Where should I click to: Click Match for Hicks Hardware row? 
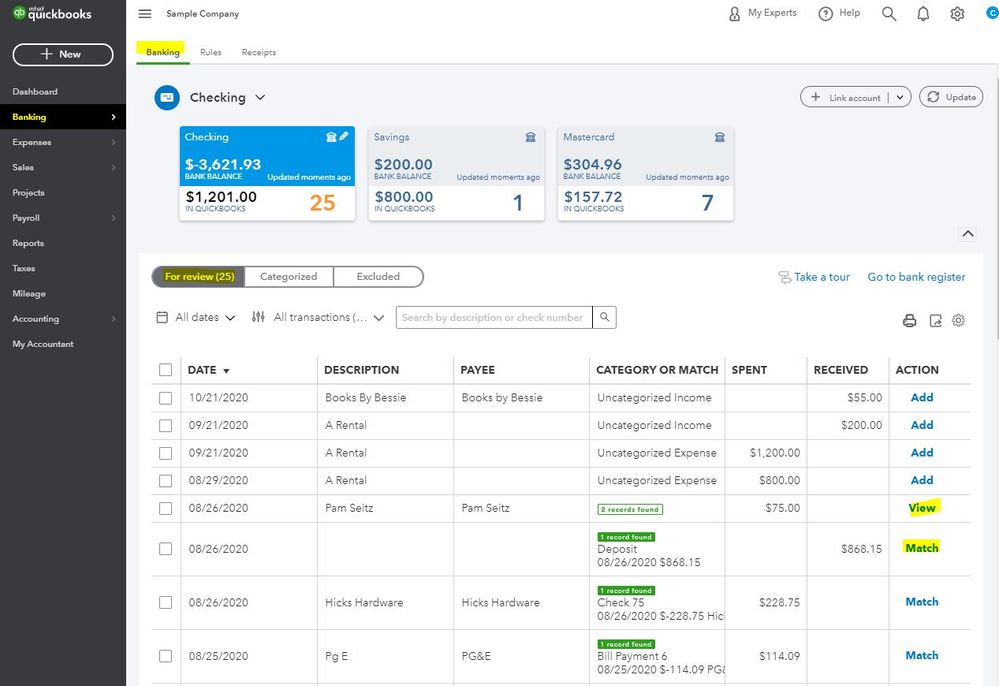921,602
